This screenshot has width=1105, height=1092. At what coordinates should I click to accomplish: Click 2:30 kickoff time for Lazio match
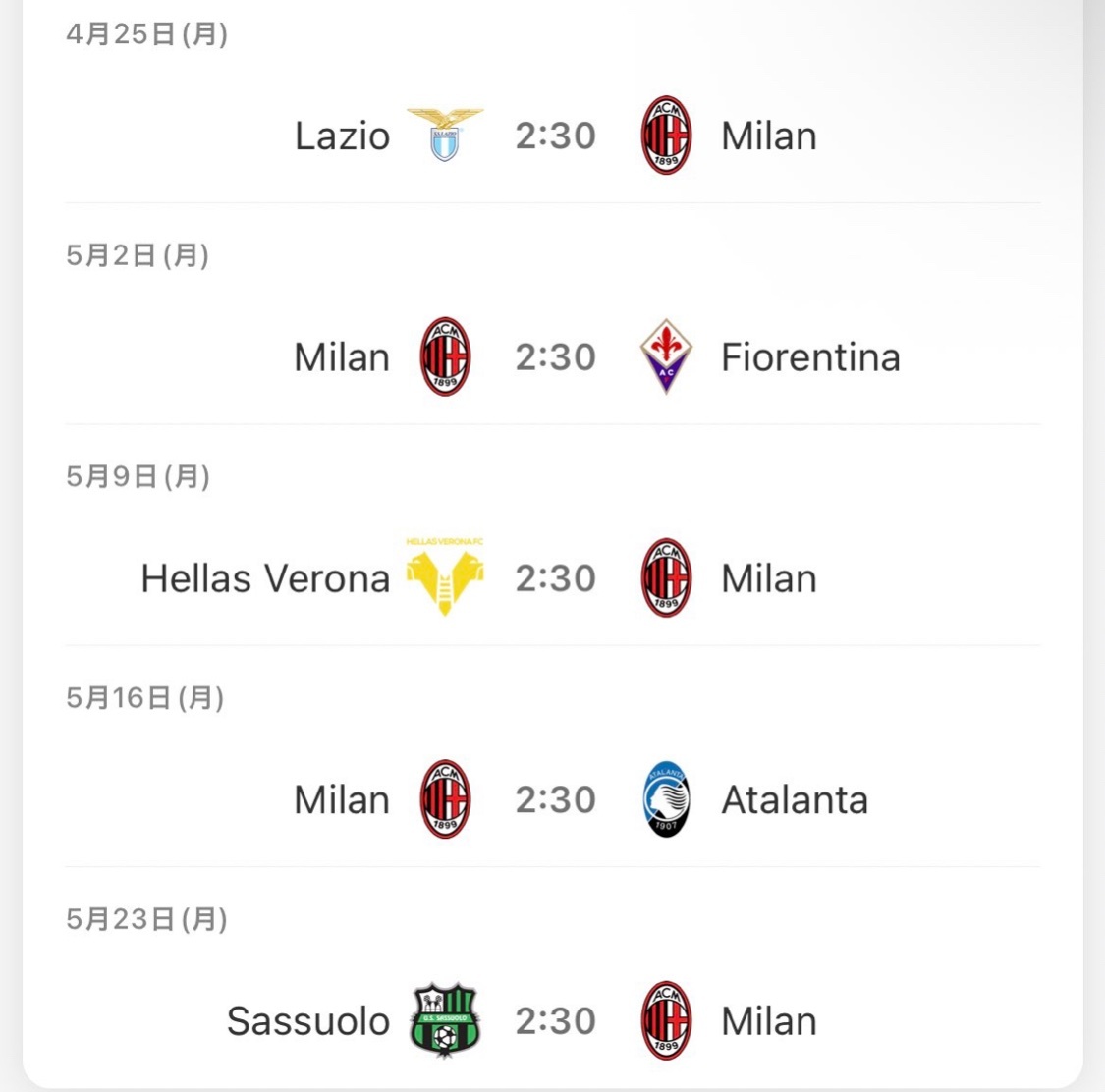(555, 136)
